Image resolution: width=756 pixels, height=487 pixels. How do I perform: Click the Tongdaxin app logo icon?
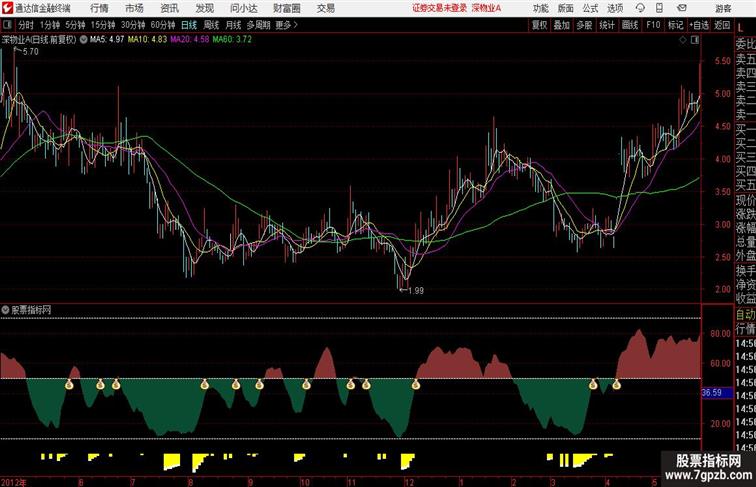pyautogui.click(x=7, y=8)
